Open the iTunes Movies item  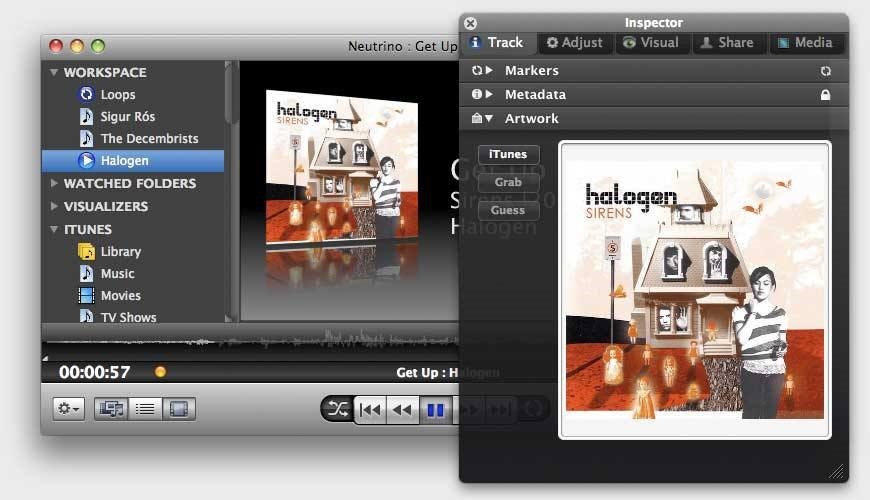[x=120, y=296]
